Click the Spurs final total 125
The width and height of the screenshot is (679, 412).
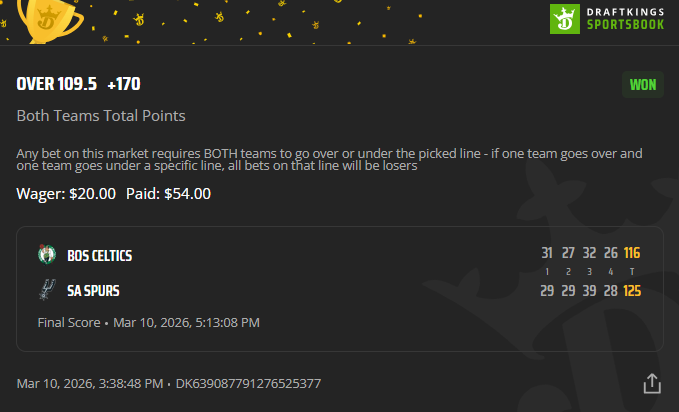[631, 289]
